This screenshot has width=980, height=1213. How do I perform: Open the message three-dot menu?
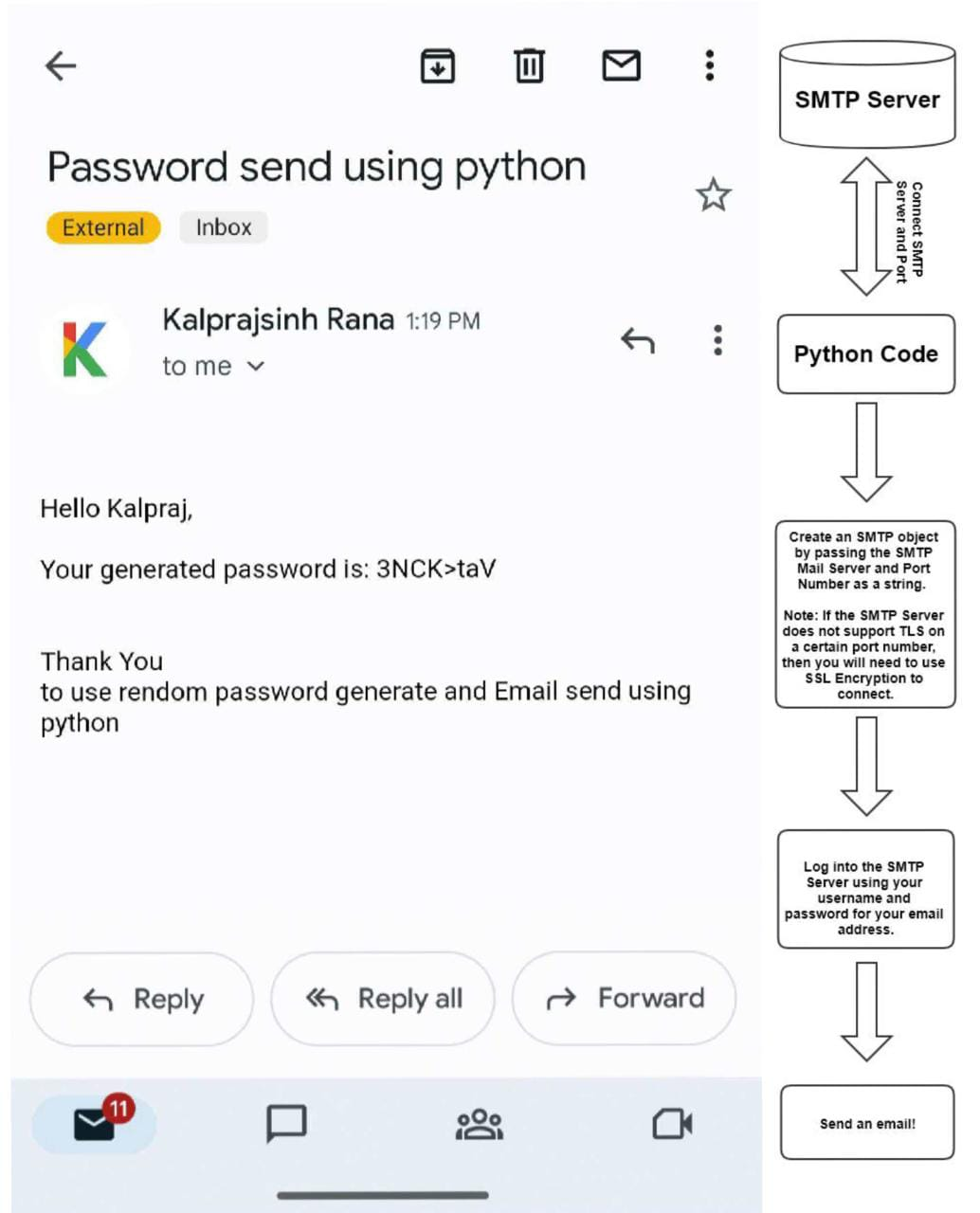click(717, 340)
